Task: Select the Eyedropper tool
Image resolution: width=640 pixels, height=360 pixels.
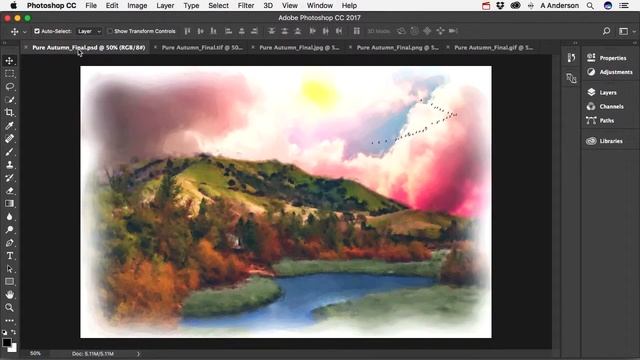Action: 9,126
